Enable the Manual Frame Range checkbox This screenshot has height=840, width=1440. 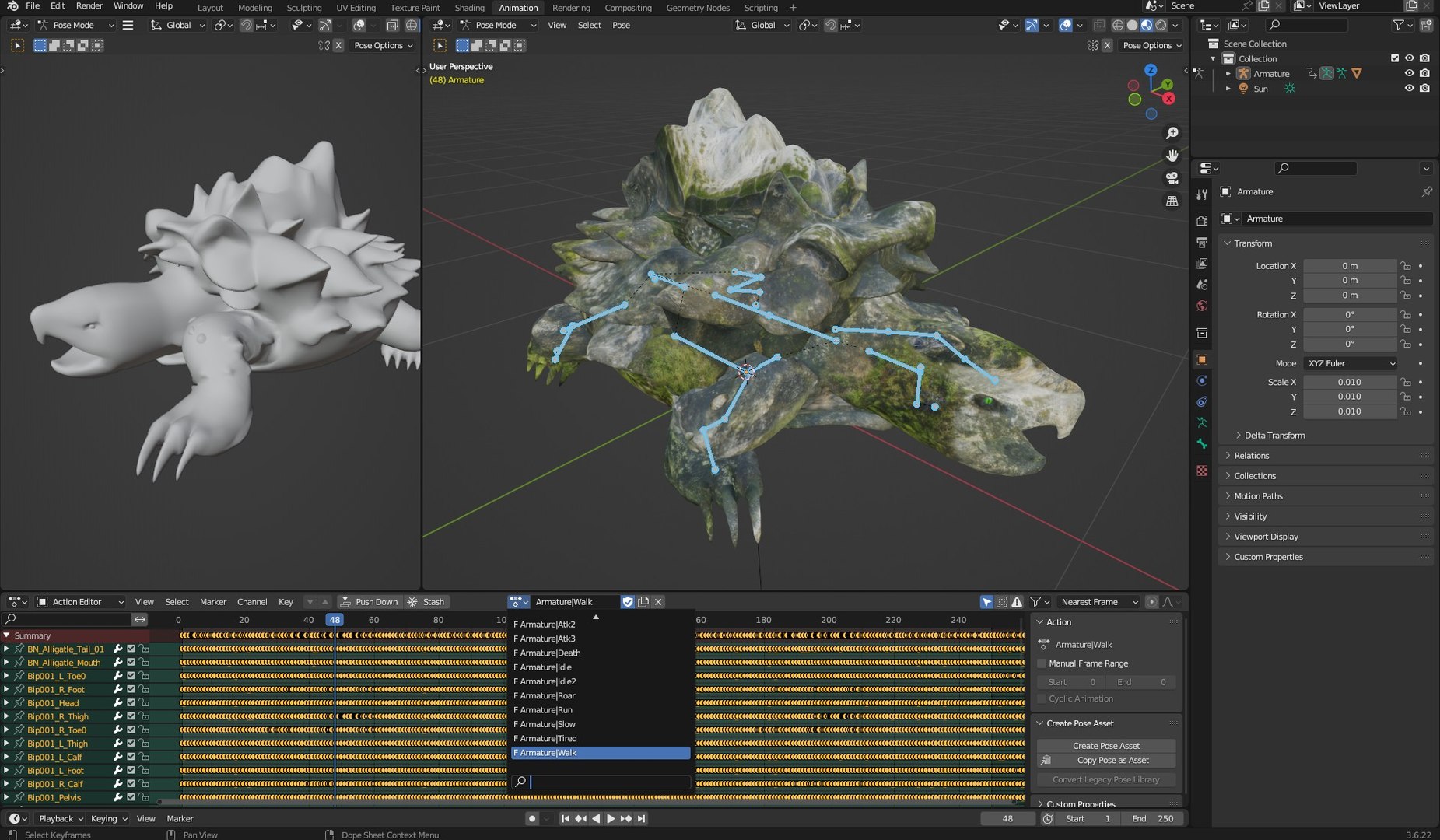coord(1042,663)
